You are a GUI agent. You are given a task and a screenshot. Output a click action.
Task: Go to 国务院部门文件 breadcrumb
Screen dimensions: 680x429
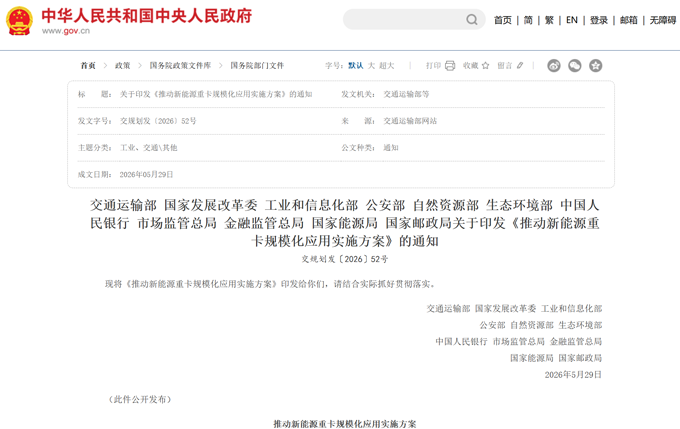pos(257,65)
